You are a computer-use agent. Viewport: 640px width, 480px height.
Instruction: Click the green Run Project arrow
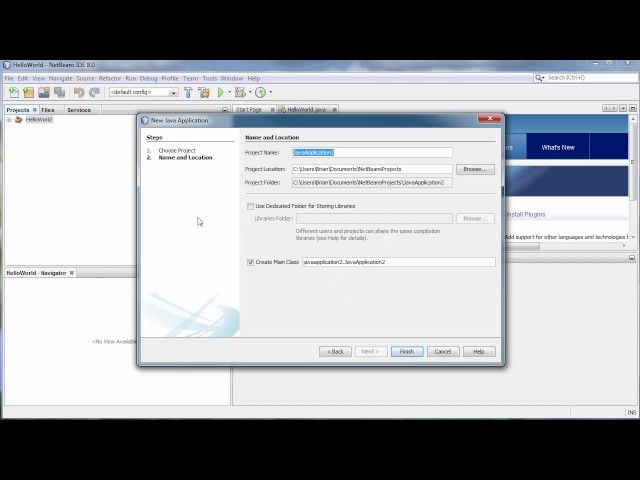pyautogui.click(x=221, y=92)
